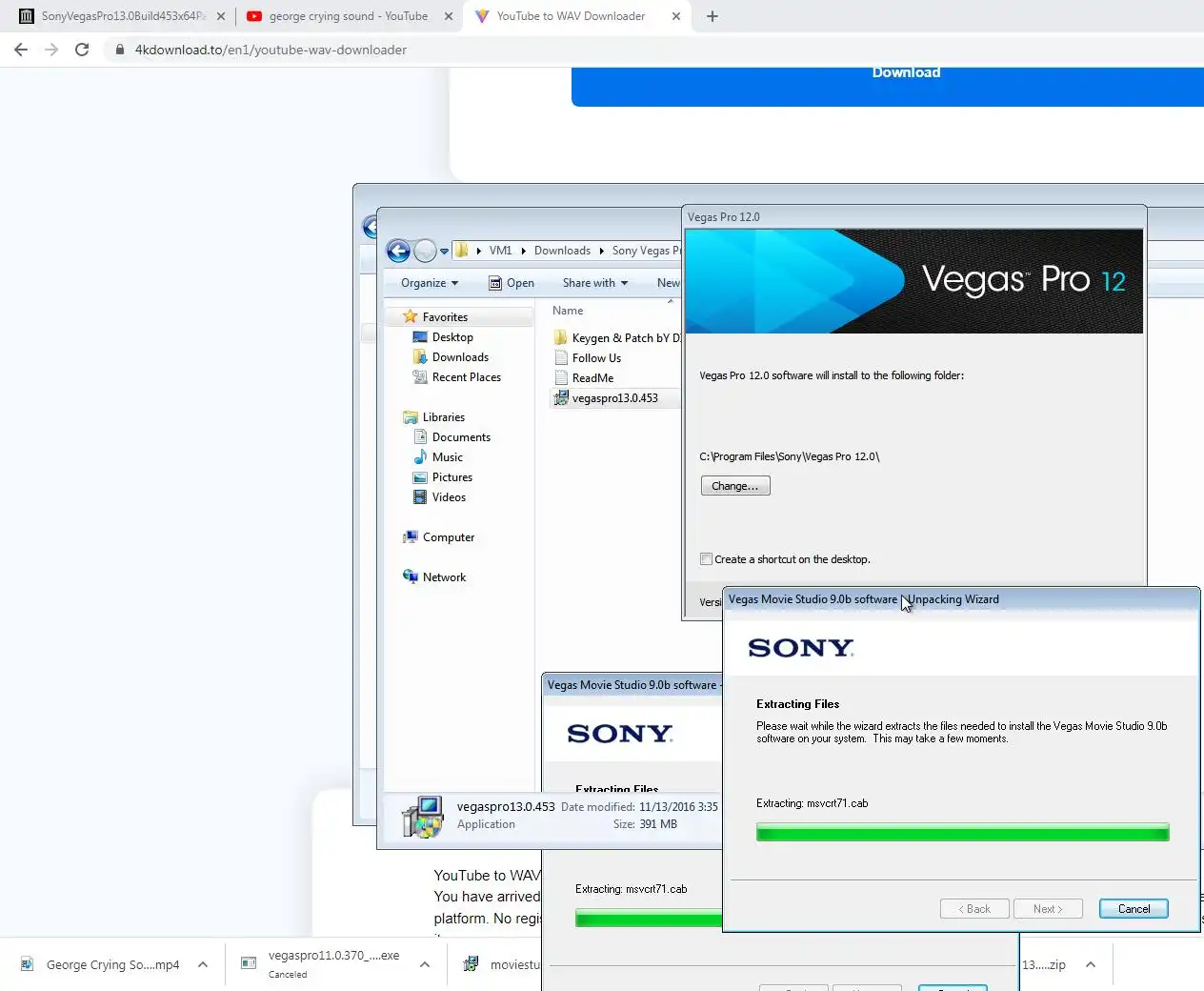Open a new browser tab
This screenshot has height=991, width=1204.
pos(712,16)
